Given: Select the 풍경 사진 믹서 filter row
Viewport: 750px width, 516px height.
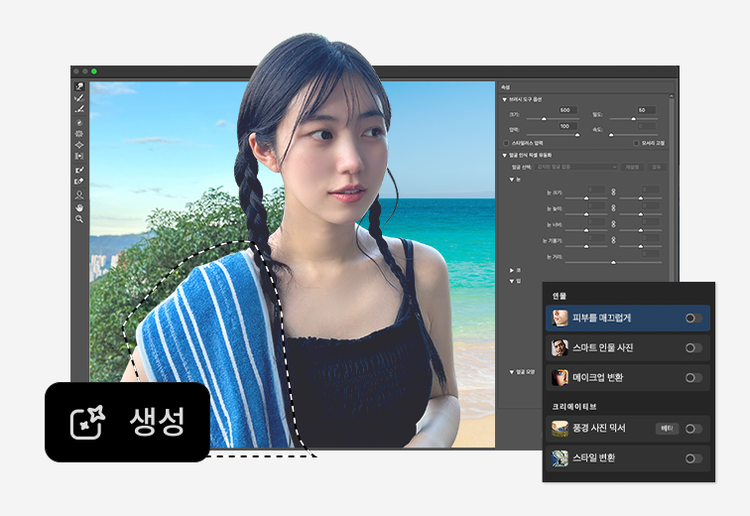Looking at the screenshot, I should click(x=628, y=428).
